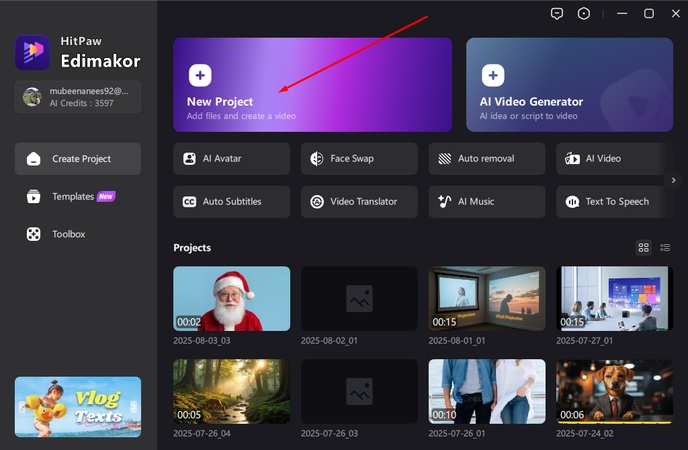Click the Auto Subtitles CC icon

[189, 202]
